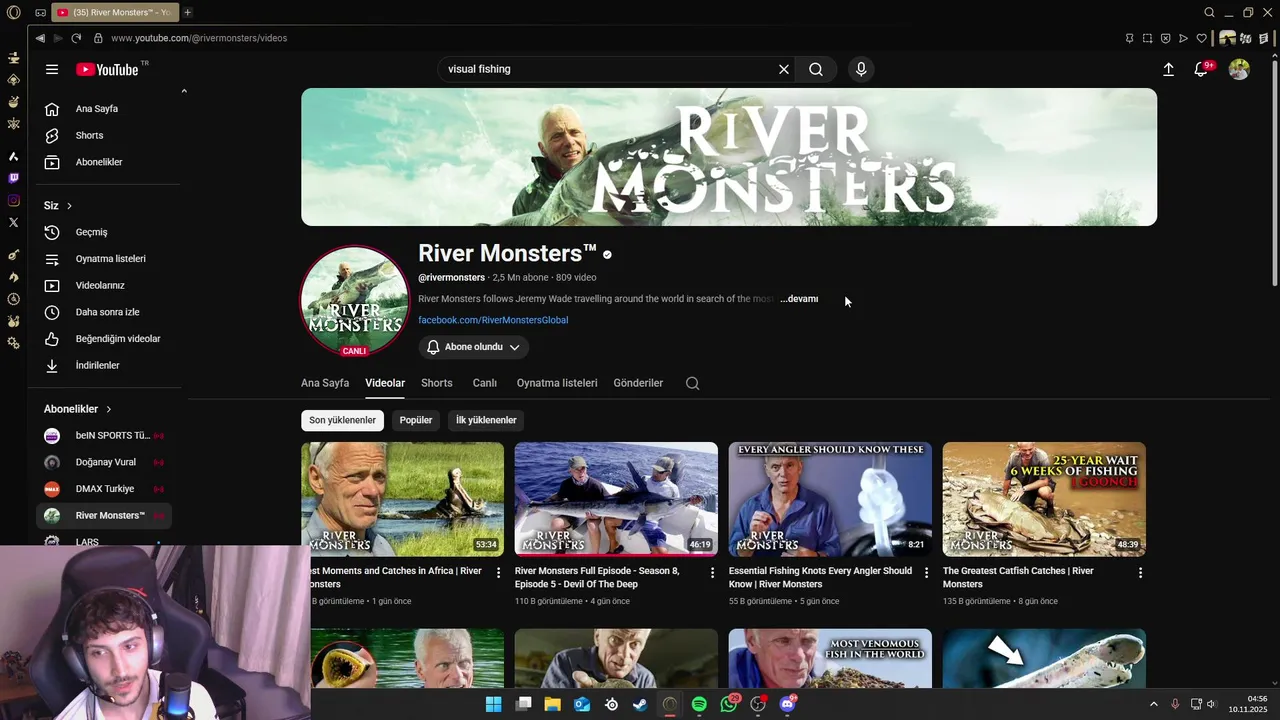This screenshot has width=1280, height=720.
Task: Select the Popüler filter chip
Action: point(416,420)
